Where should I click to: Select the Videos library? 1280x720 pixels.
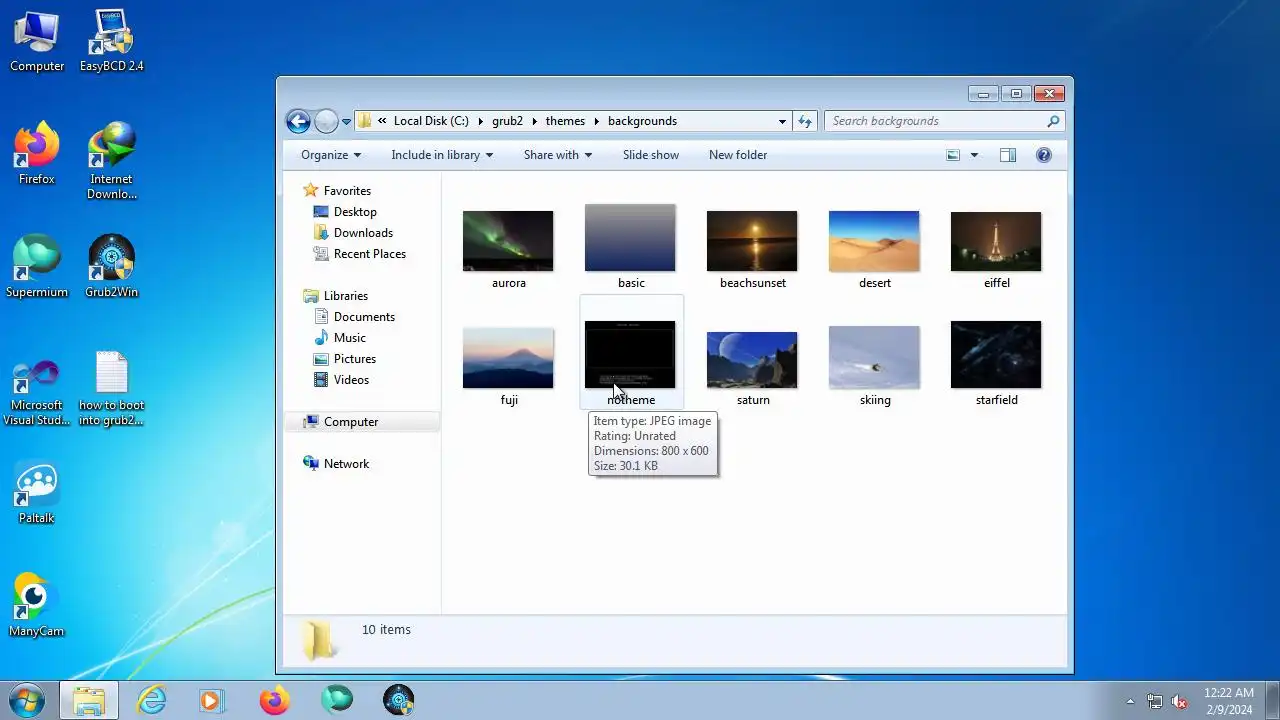coord(341,380)
